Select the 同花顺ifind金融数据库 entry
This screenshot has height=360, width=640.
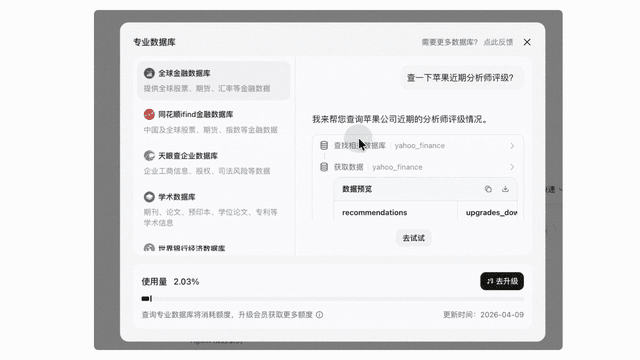click(x=213, y=122)
